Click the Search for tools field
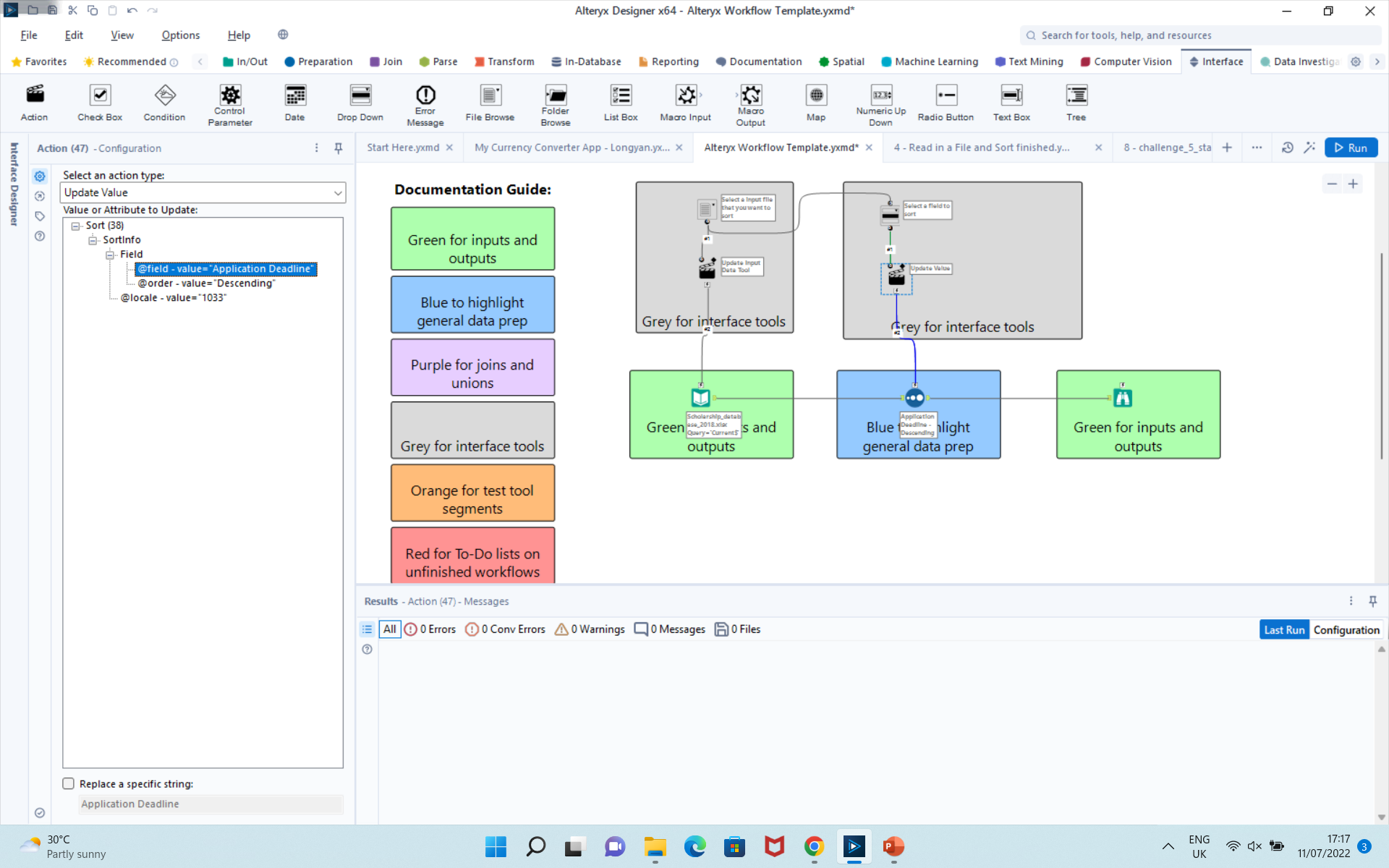Screen dimensions: 1389x868 point(1201,35)
